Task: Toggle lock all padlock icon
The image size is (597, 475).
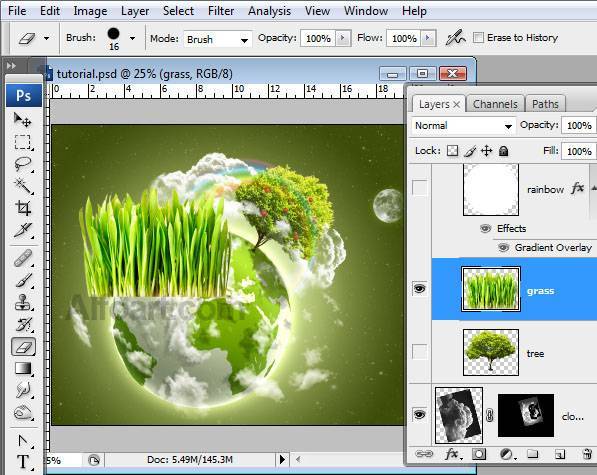Action: pyautogui.click(x=503, y=151)
